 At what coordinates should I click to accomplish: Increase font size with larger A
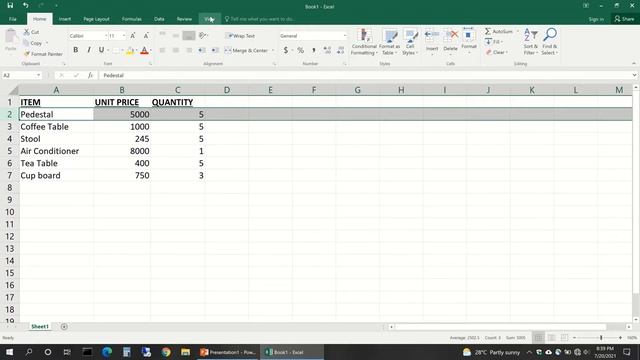click(133, 36)
